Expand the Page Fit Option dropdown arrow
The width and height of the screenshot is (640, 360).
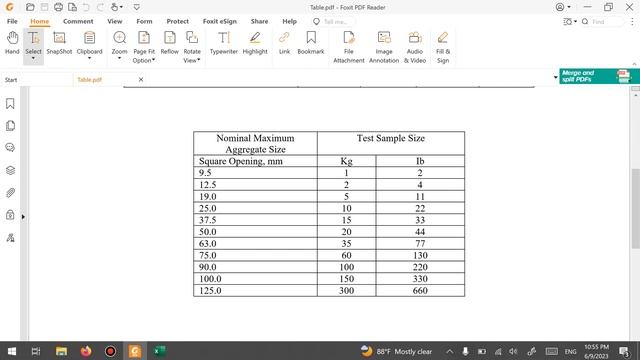point(153,60)
